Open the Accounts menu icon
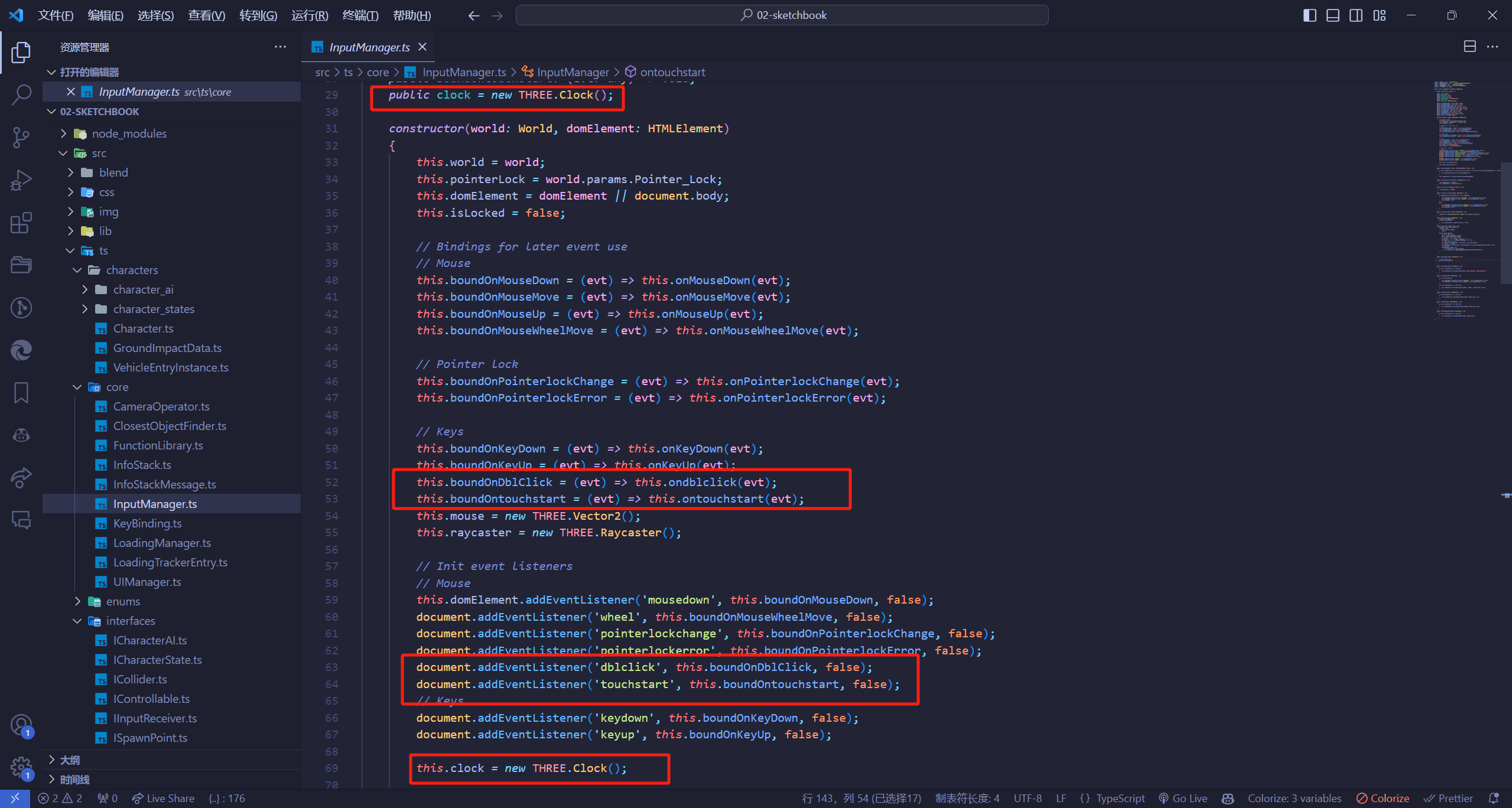This screenshot has height=808, width=1512. (21, 725)
